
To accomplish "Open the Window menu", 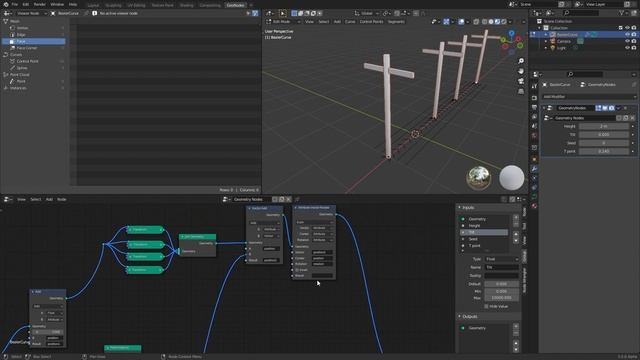I will pyautogui.click(x=57, y=4).
